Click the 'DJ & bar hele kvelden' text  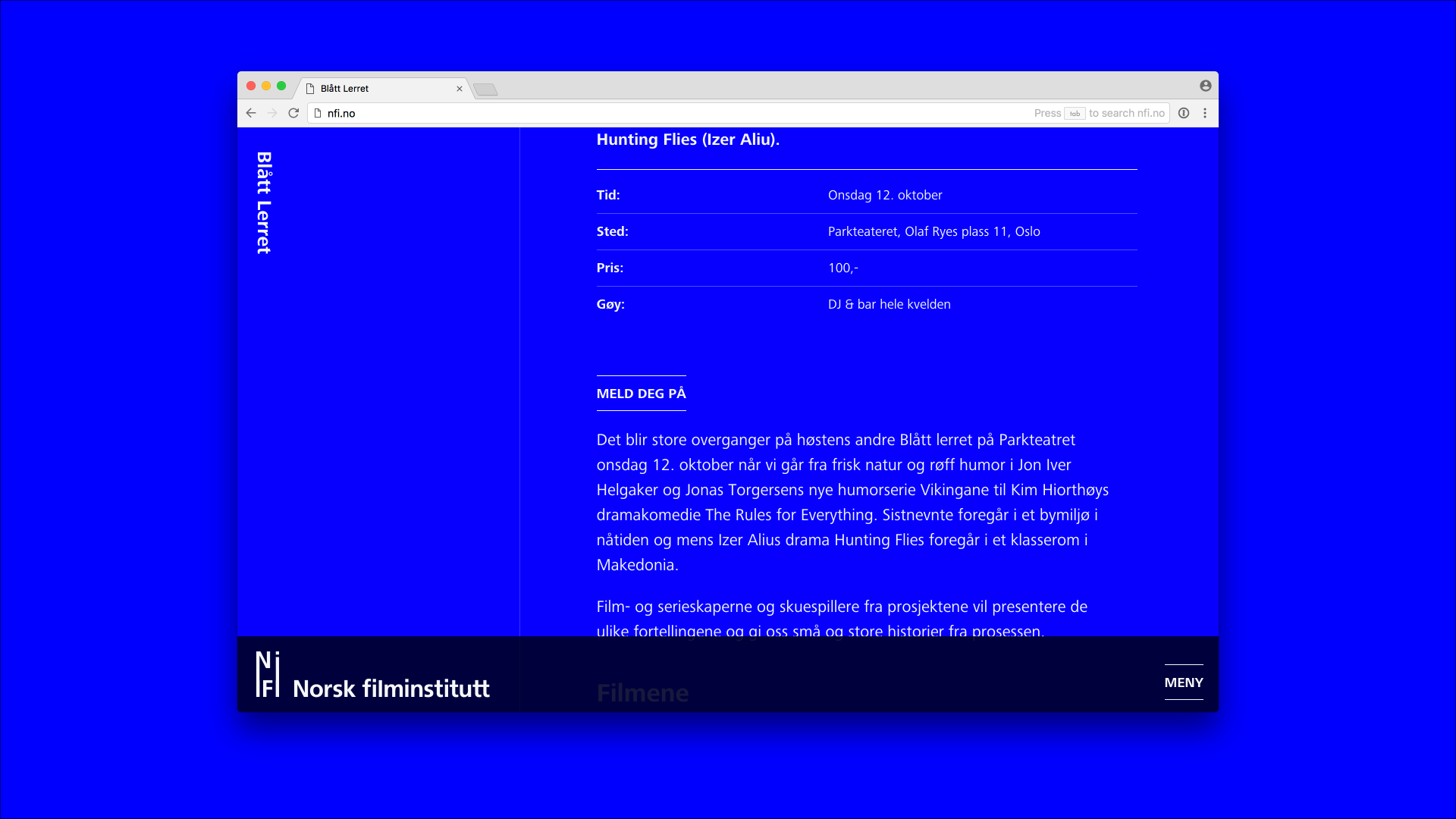[889, 304]
